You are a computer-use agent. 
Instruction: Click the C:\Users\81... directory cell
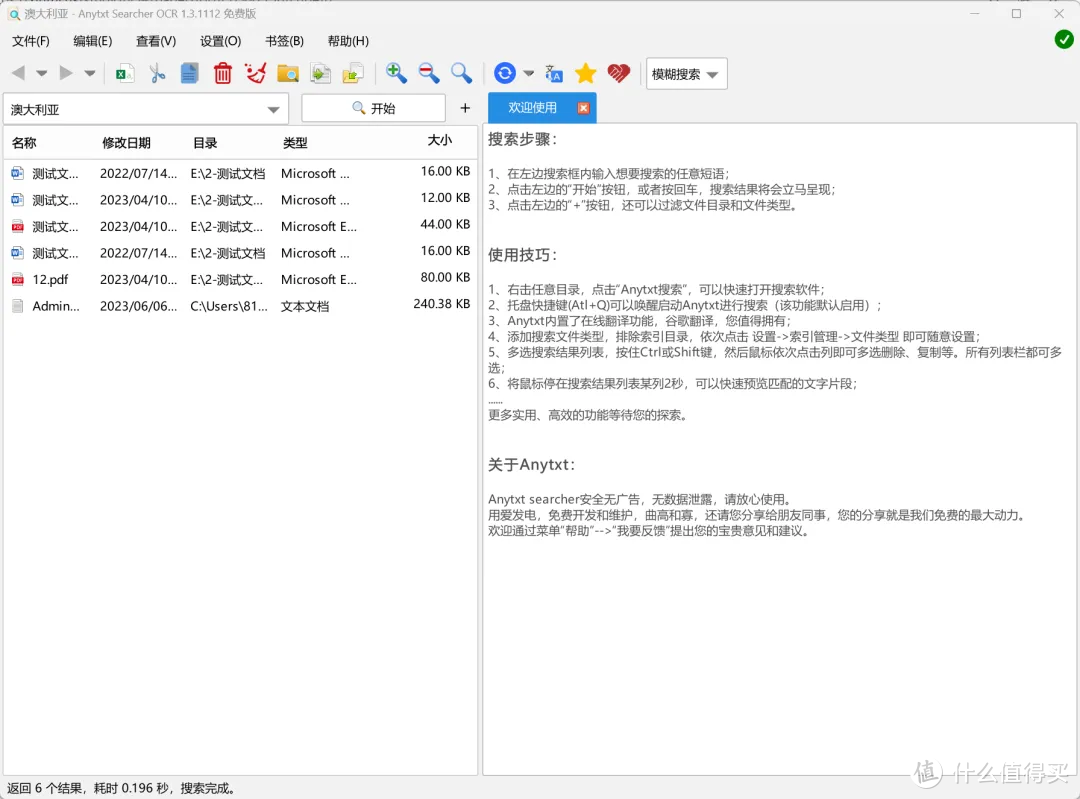pos(229,307)
